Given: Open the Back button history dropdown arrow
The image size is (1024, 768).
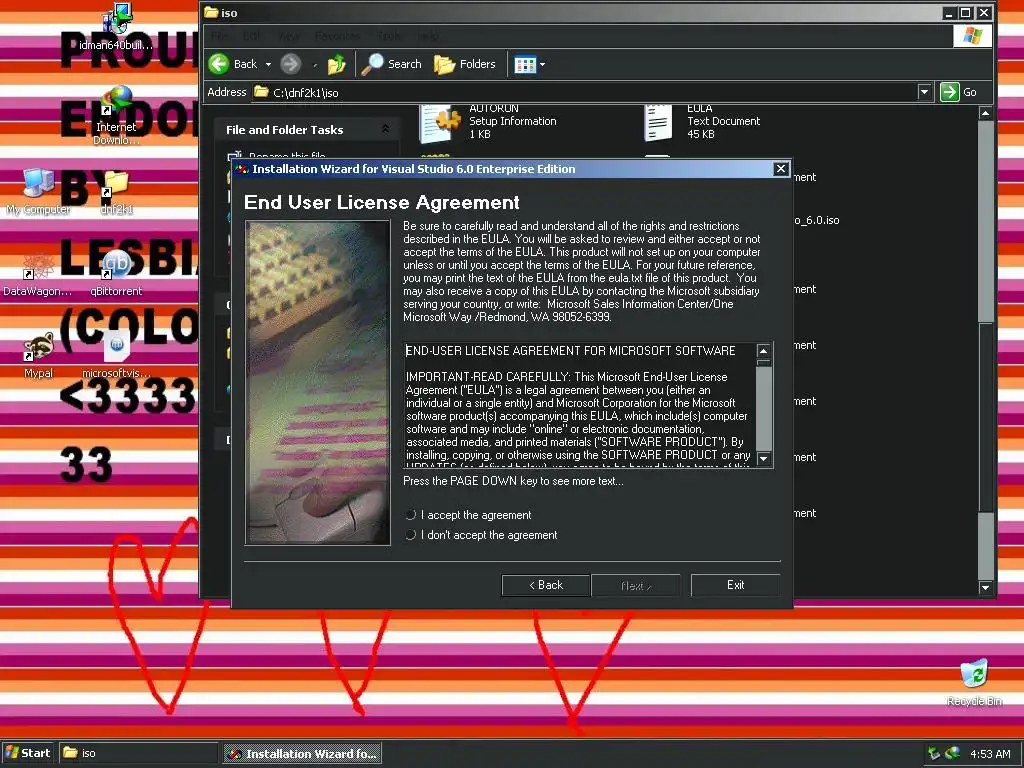Looking at the screenshot, I should [268, 64].
